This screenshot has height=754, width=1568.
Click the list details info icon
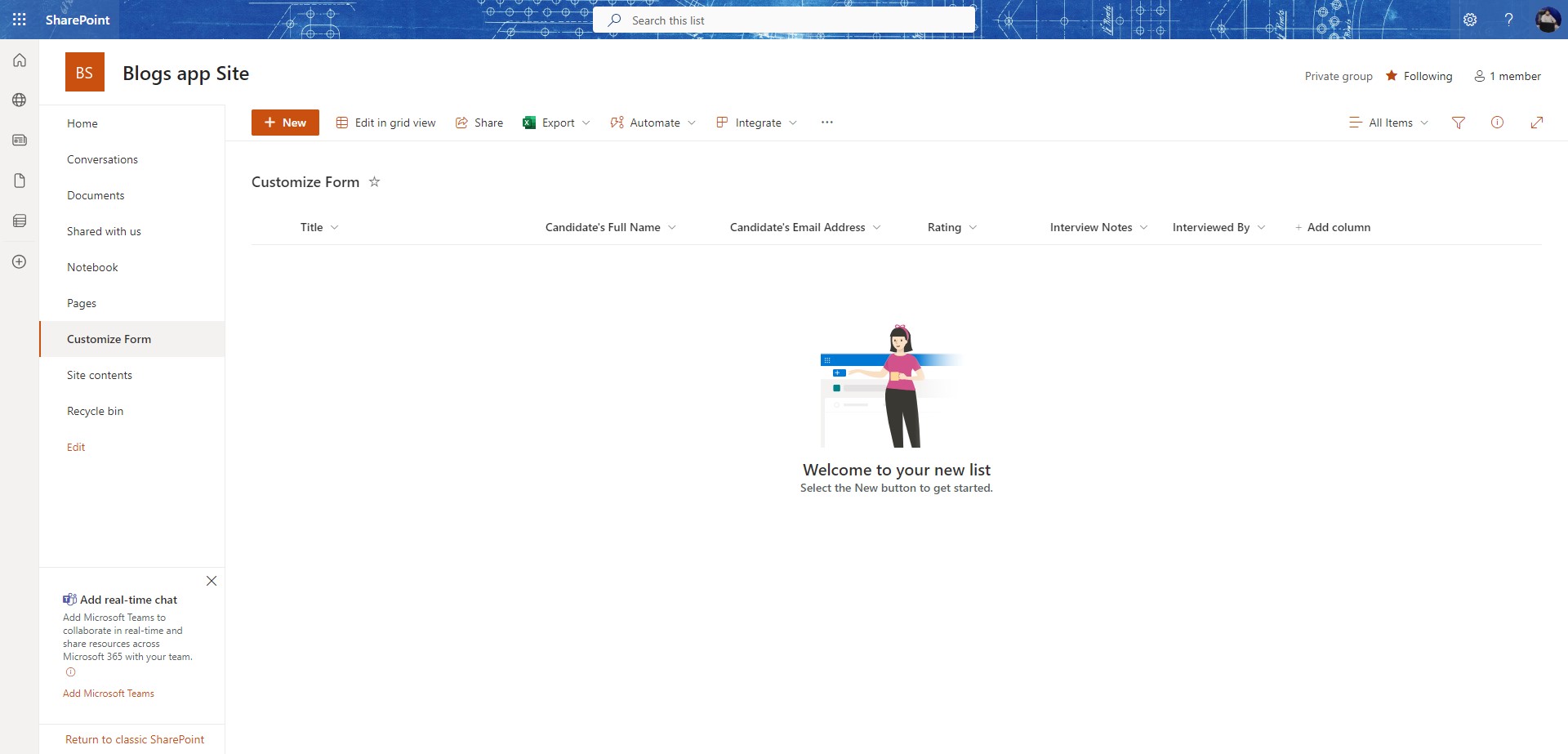click(x=1498, y=123)
